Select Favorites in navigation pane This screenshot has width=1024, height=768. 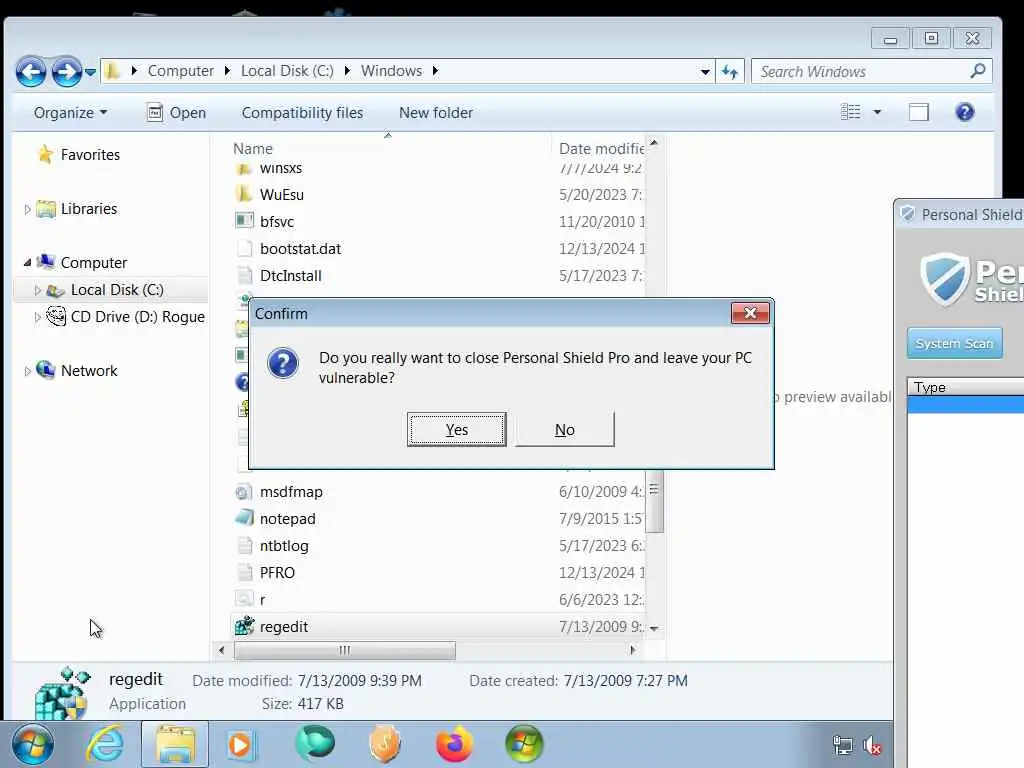click(x=90, y=155)
